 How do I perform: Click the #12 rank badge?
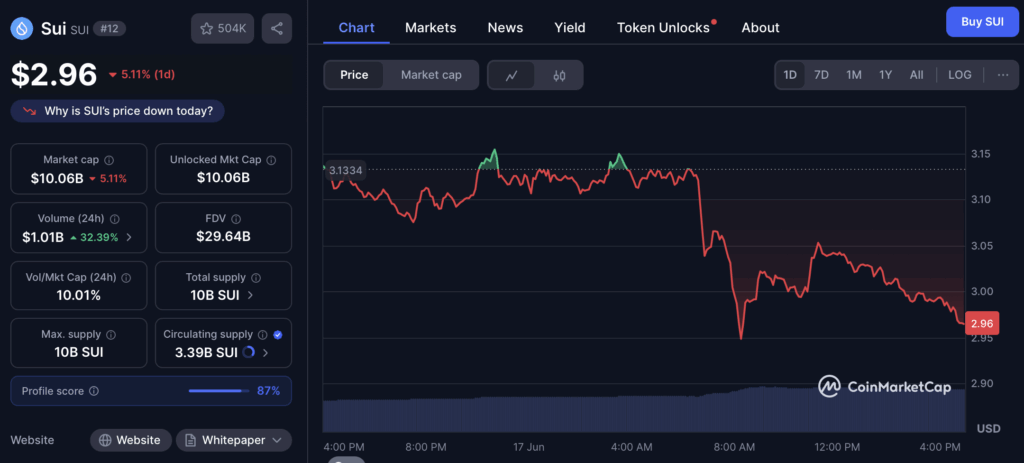point(109,29)
